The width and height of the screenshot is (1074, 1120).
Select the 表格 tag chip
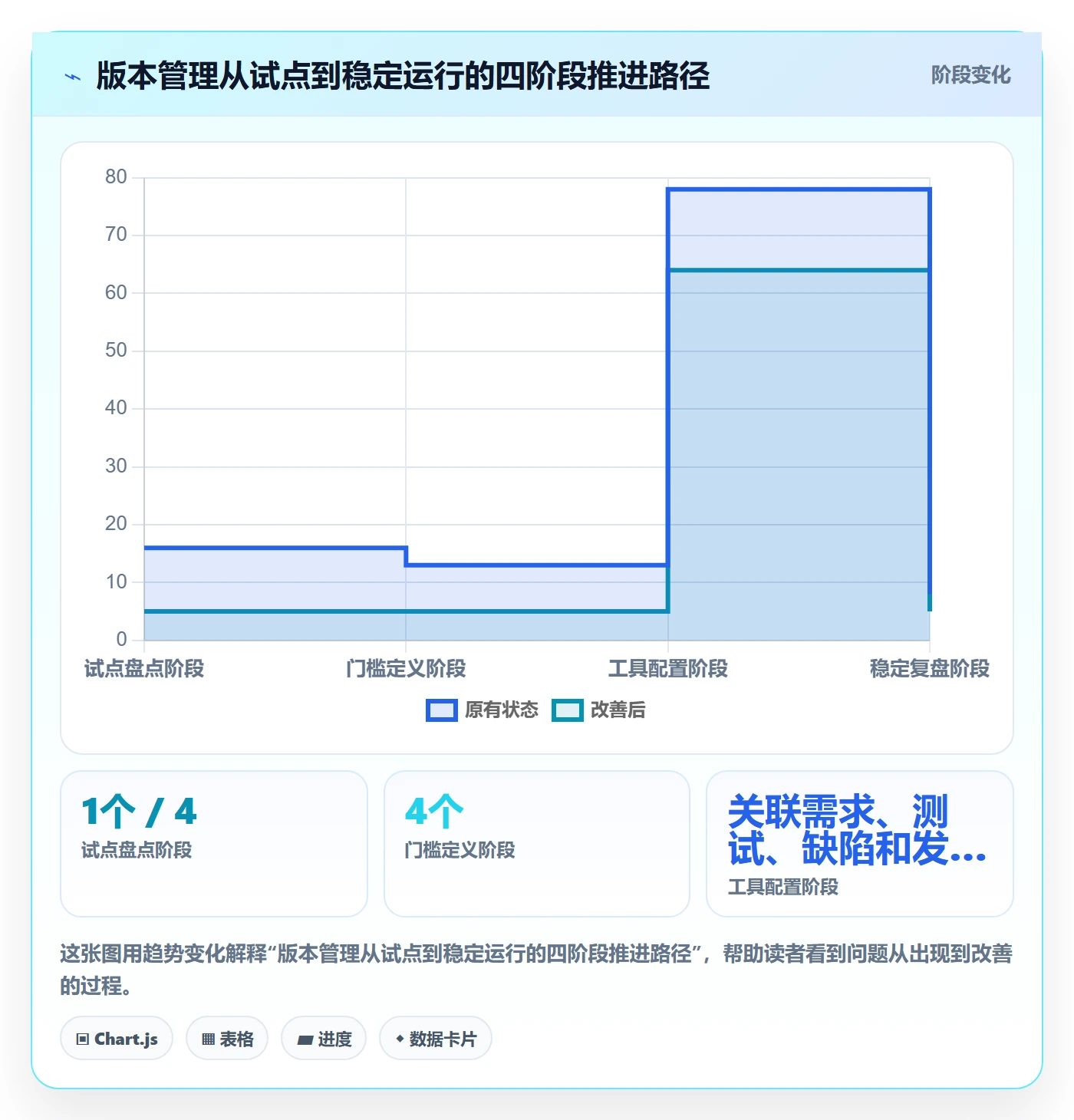pyautogui.click(x=227, y=1039)
